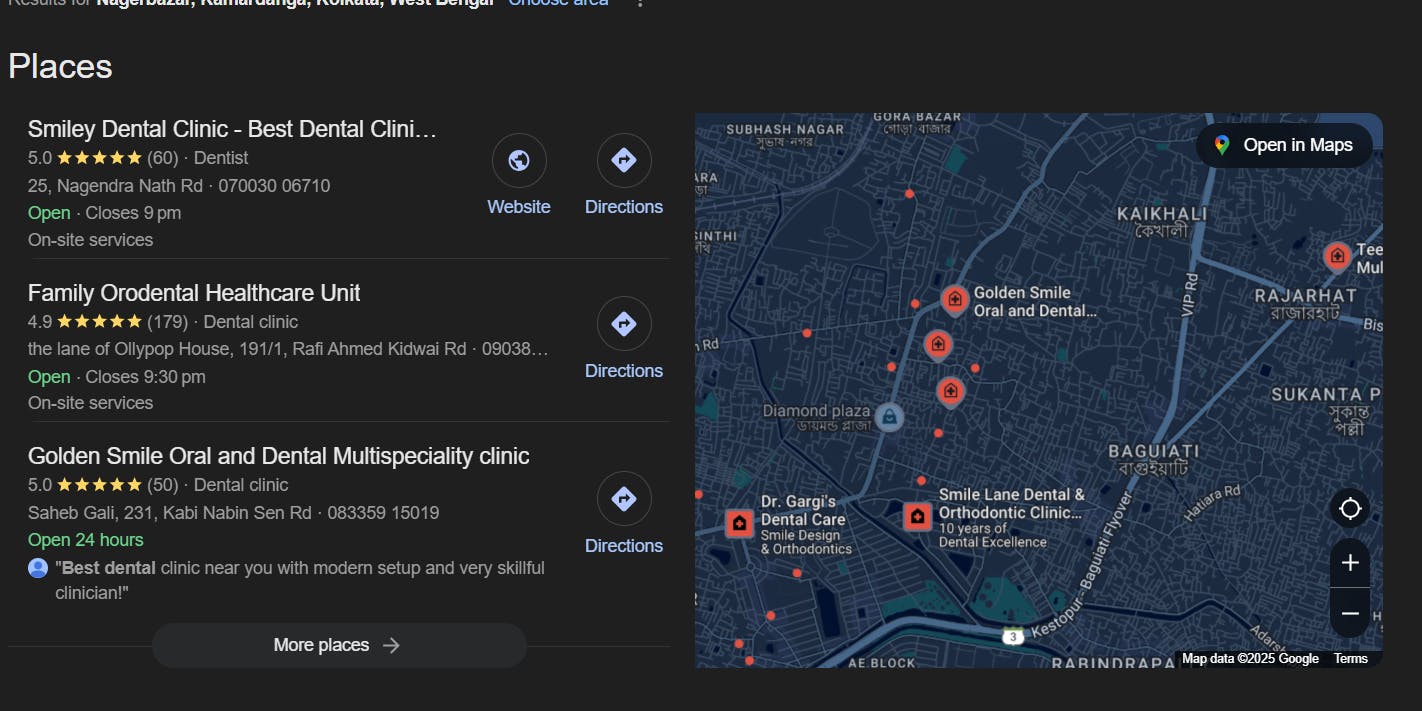Click the More places button
This screenshot has width=1422, height=711.
(x=338, y=645)
